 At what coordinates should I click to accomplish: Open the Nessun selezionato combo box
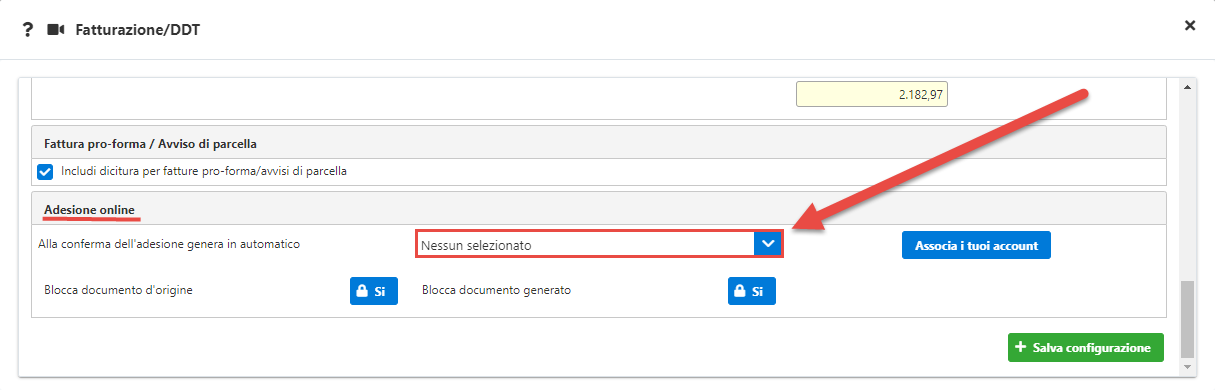[599, 244]
